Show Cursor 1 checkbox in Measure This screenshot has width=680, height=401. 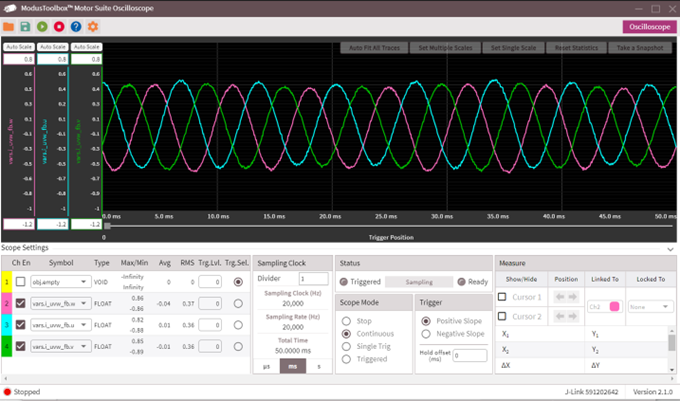503,297
